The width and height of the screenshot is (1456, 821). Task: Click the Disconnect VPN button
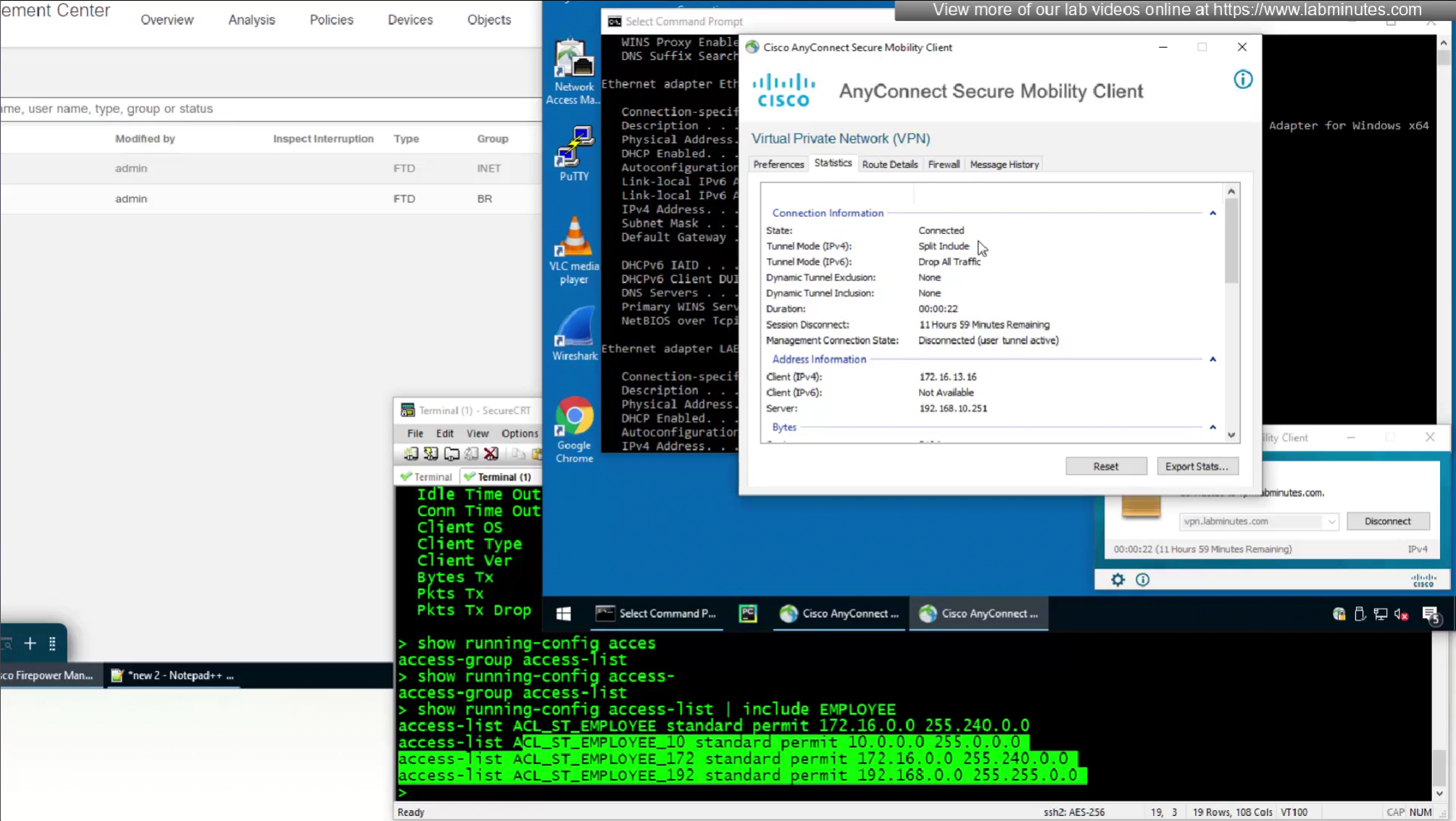(1387, 522)
